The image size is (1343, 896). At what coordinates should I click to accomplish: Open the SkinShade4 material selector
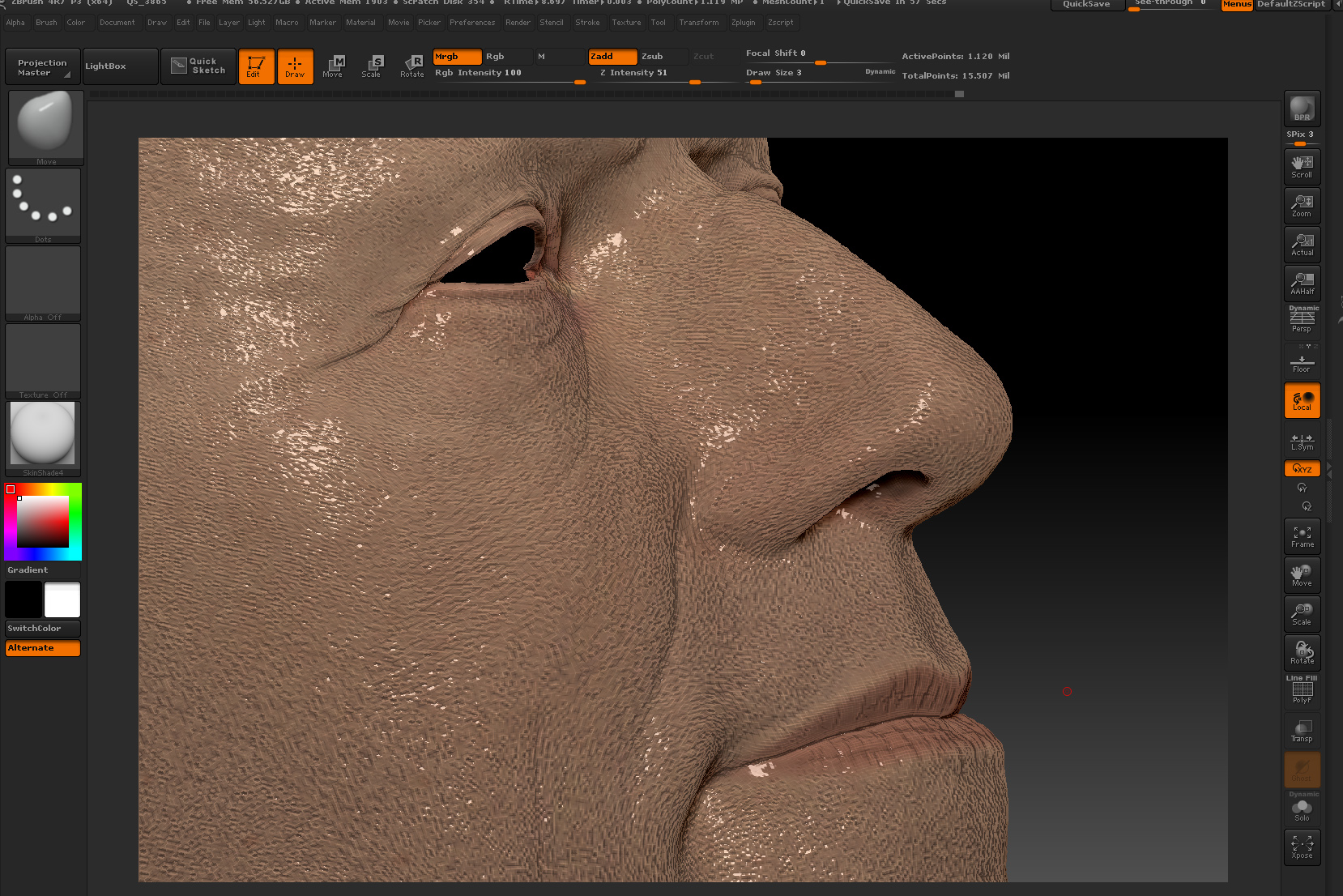[43, 438]
